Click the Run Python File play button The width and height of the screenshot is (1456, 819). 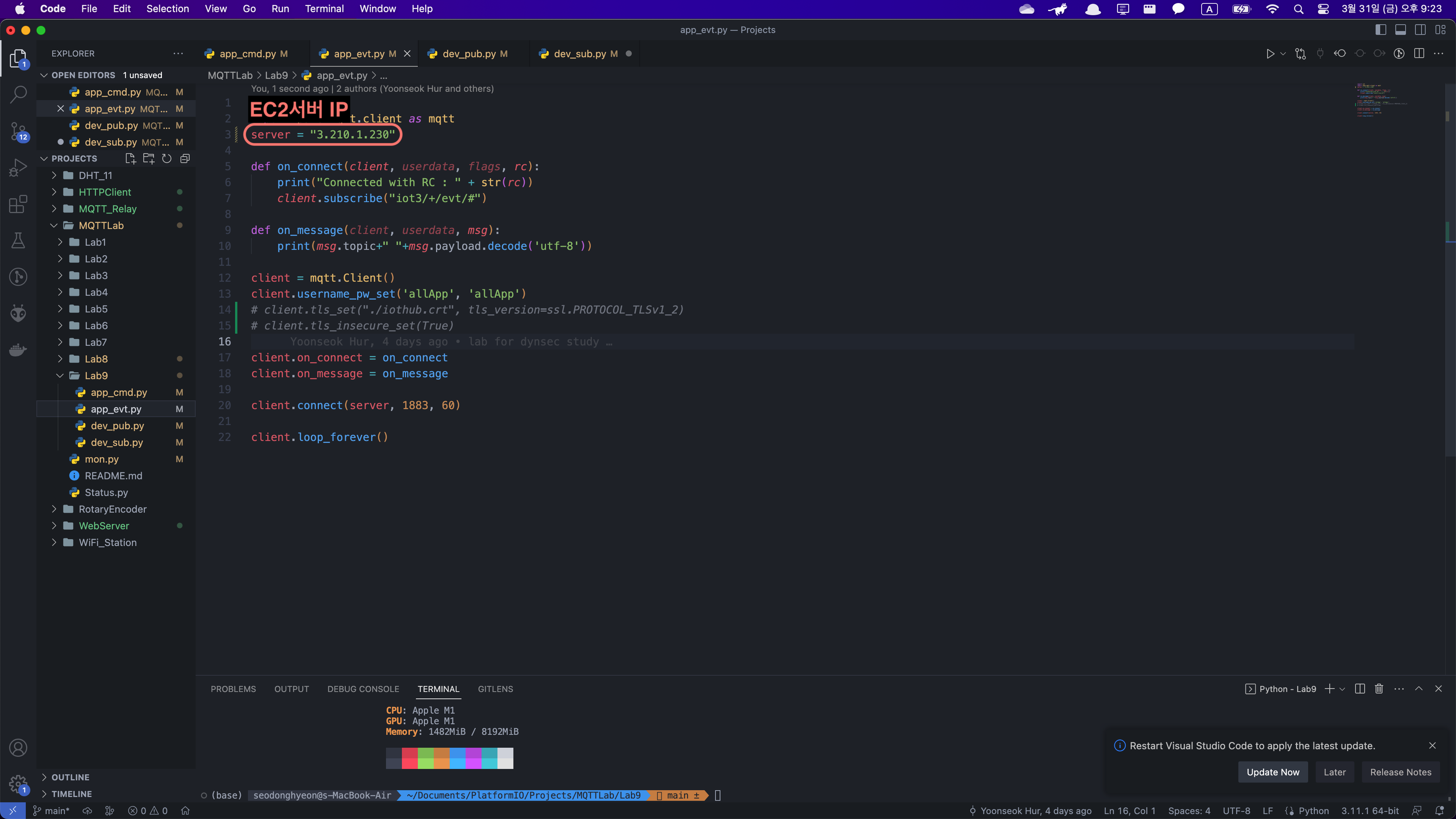1270,54
